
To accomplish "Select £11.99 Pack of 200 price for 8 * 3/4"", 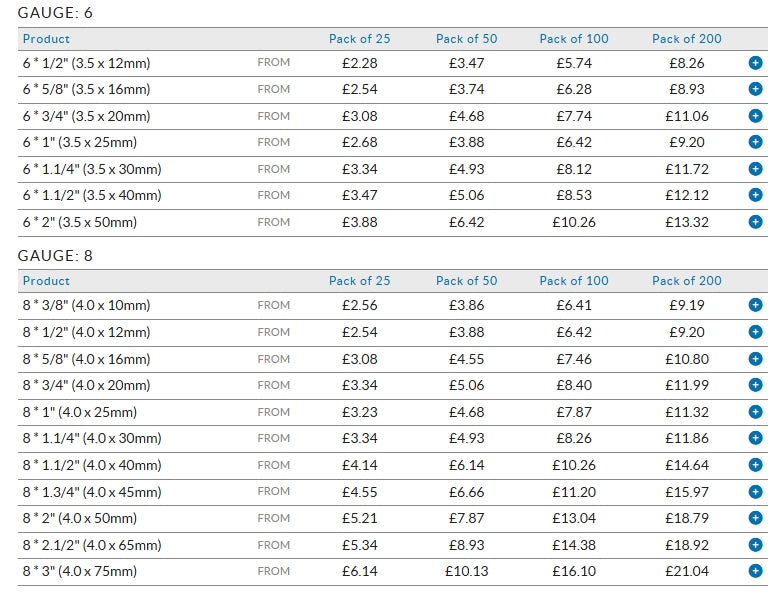I will (x=686, y=385).
